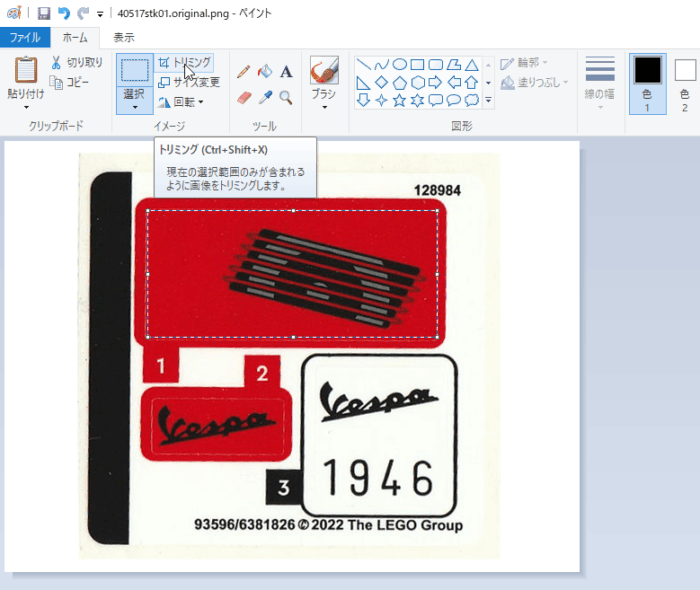Click the left edge selection handle
Screen dimensions: 700x590
click(148, 274)
